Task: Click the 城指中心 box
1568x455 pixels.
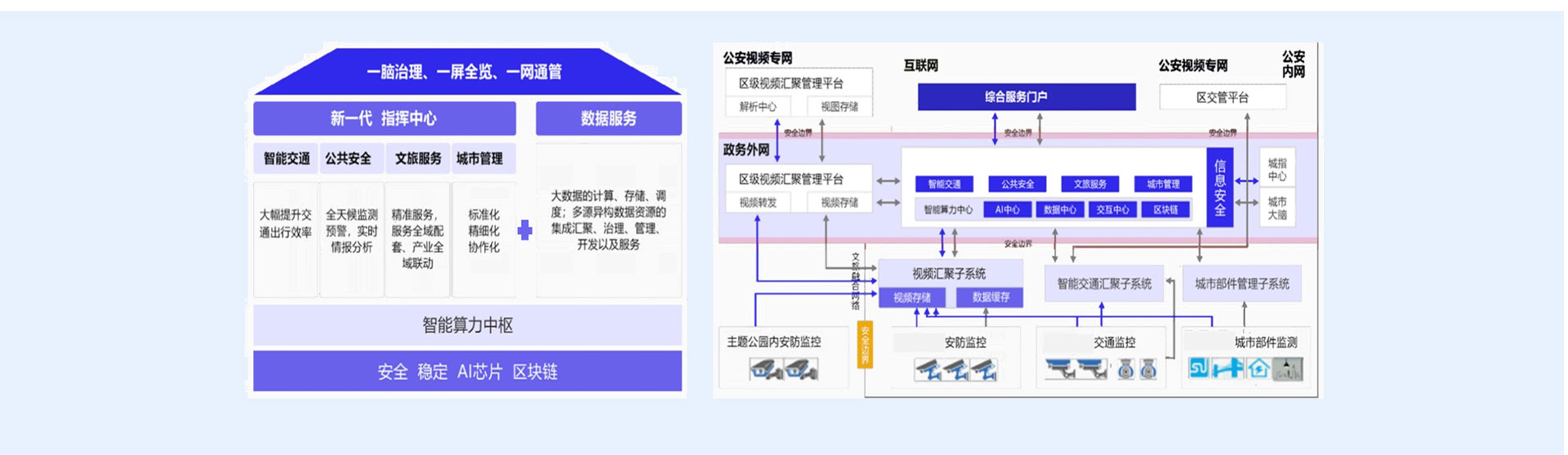Action: pyautogui.click(x=1277, y=169)
